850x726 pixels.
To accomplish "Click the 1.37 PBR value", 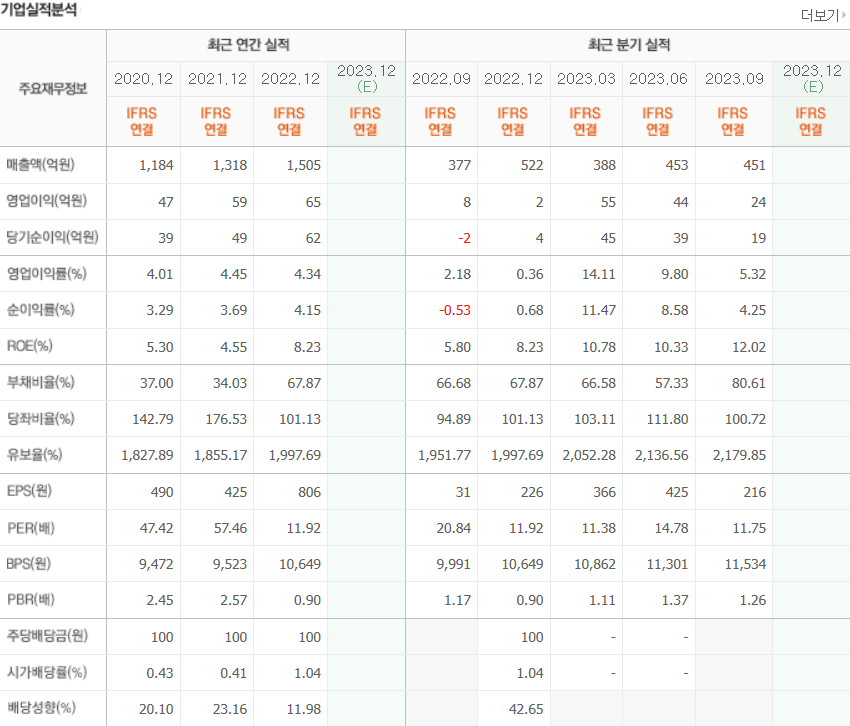I will pyautogui.click(x=675, y=600).
